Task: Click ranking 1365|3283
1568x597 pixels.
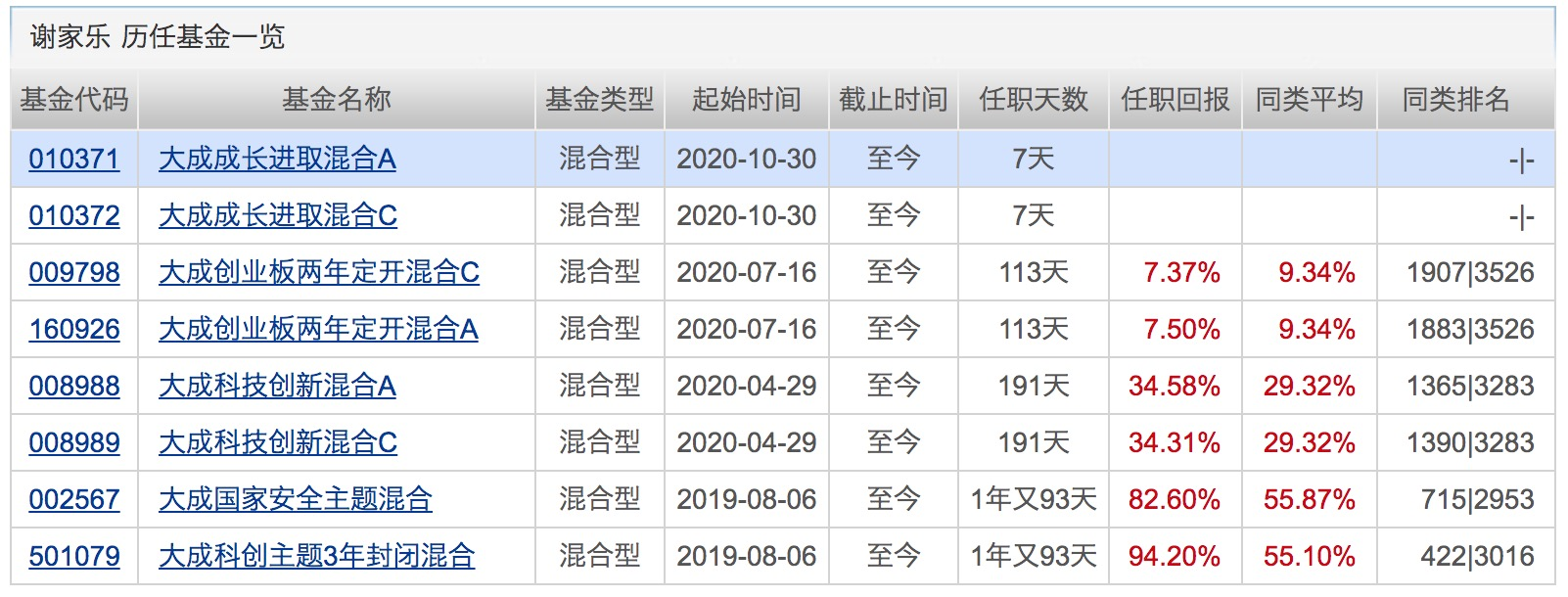Action: pos(1470,387)
